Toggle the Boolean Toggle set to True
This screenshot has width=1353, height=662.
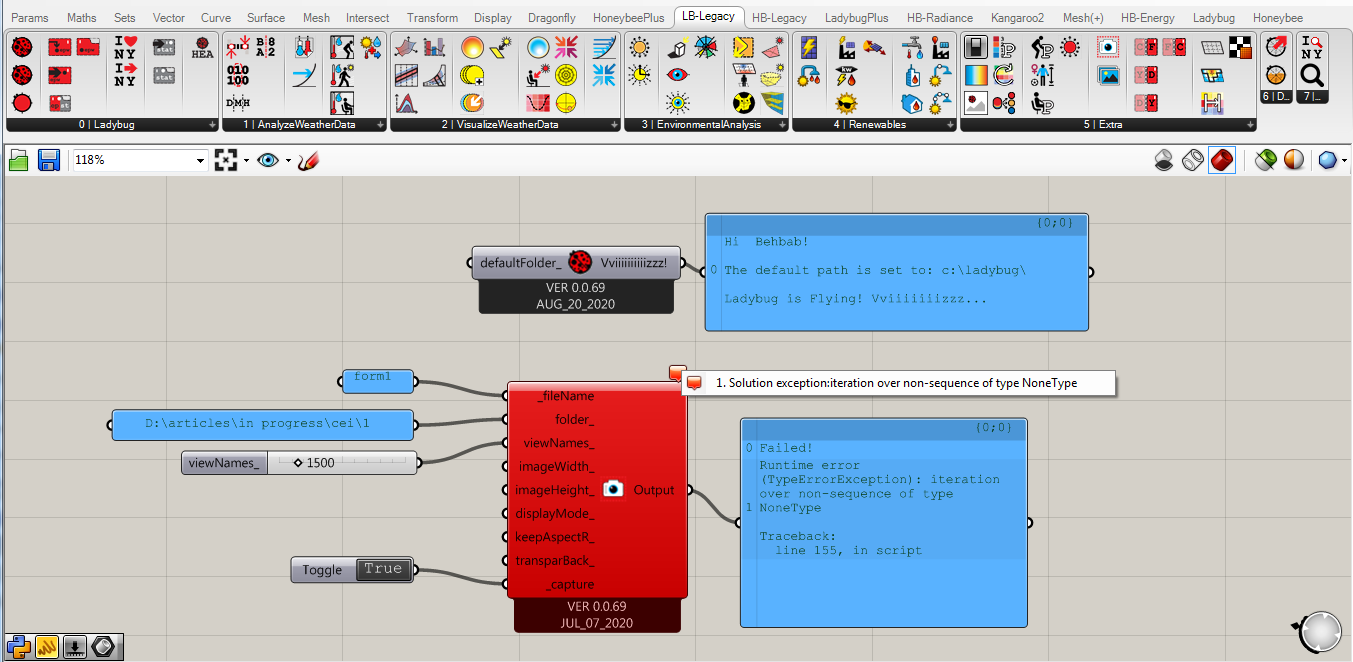click(x=352, y=570)
